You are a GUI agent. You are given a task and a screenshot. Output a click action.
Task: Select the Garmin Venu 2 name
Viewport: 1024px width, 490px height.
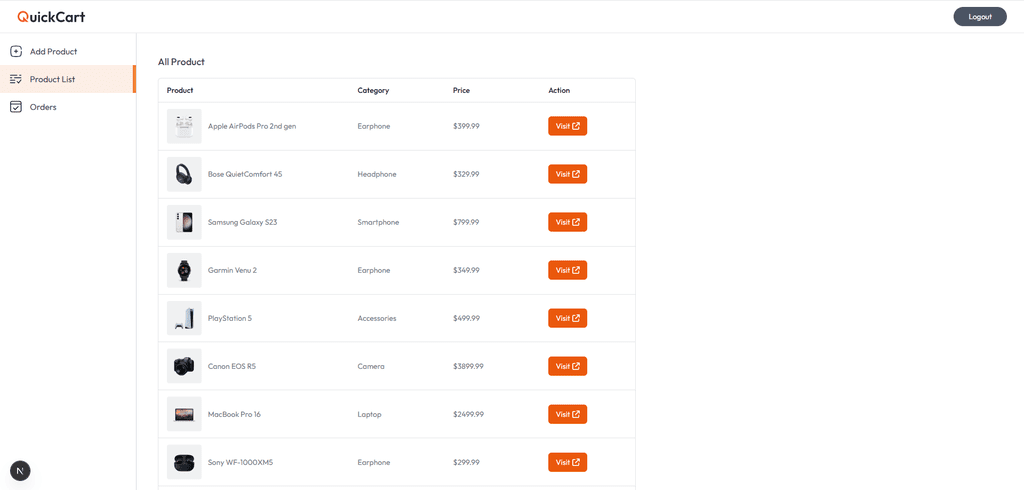coord(232,270)
